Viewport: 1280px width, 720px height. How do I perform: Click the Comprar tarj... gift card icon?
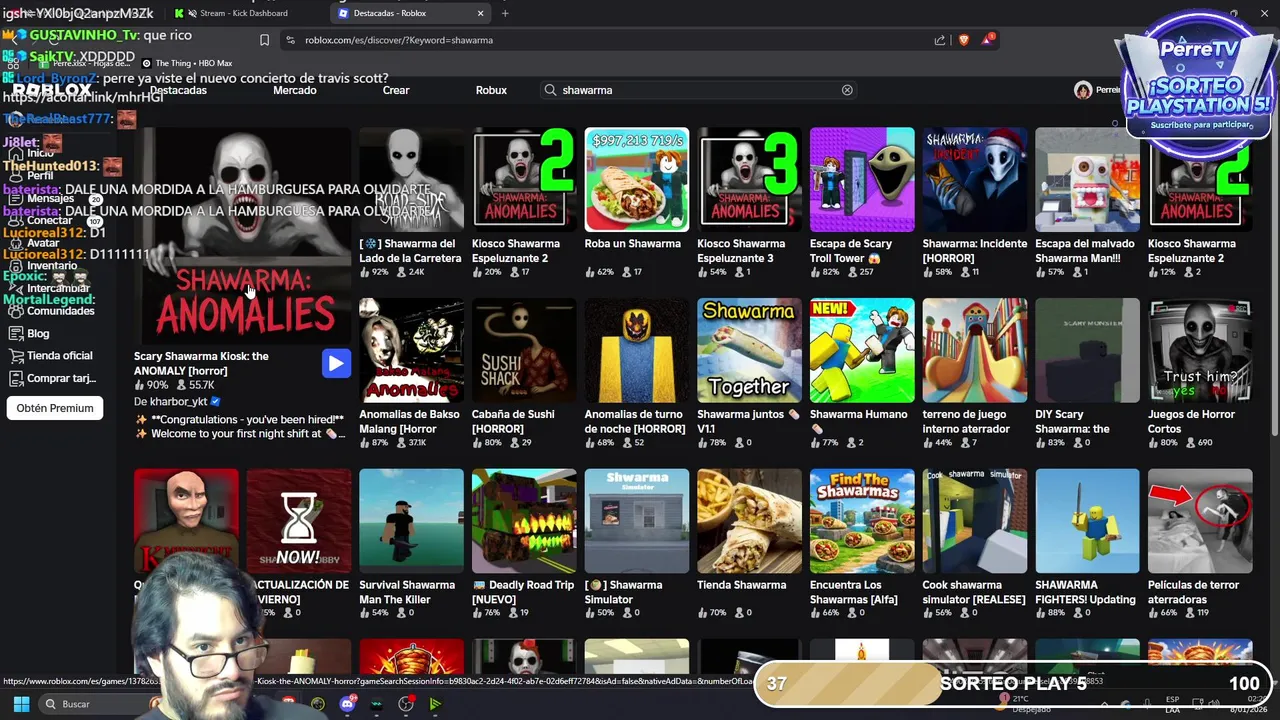point(16,378)
